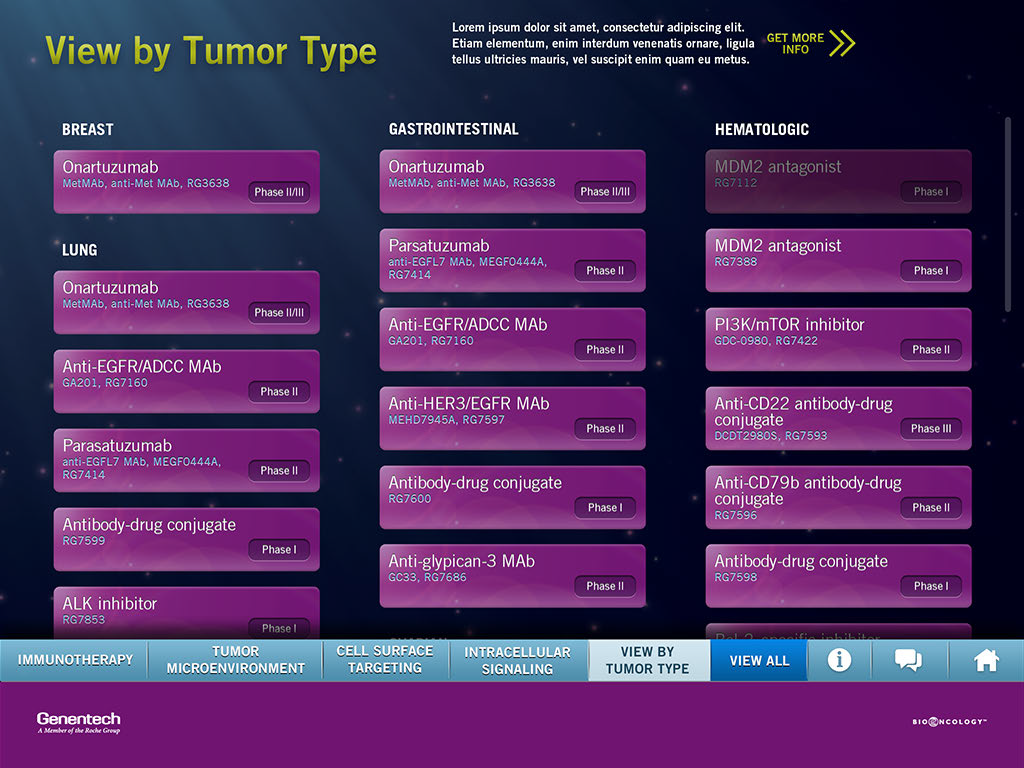The width and height of the screenshot is (1024, 768).
Task: Click the Lorem ipsum description paragraph
Action: tap(603, 43)
